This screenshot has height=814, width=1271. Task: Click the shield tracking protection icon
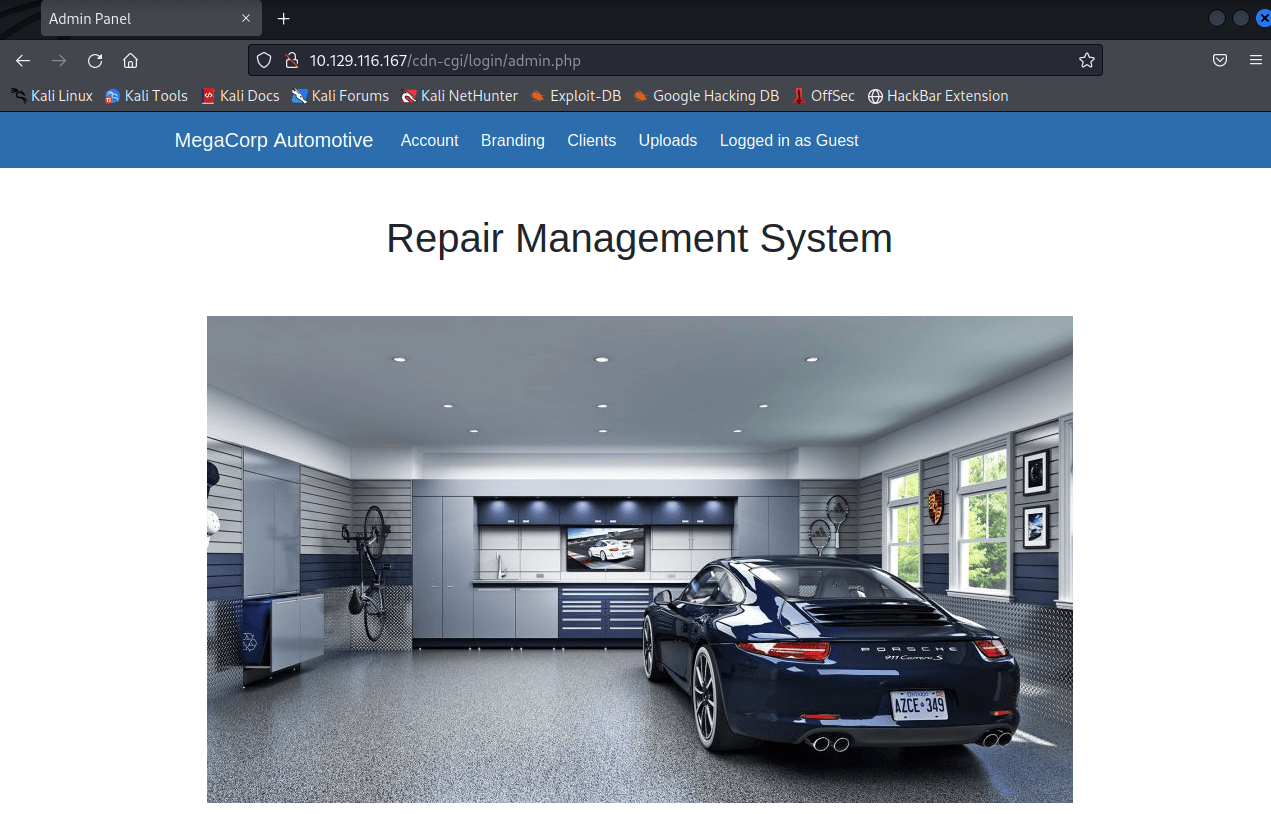click(x=264, y=61)
